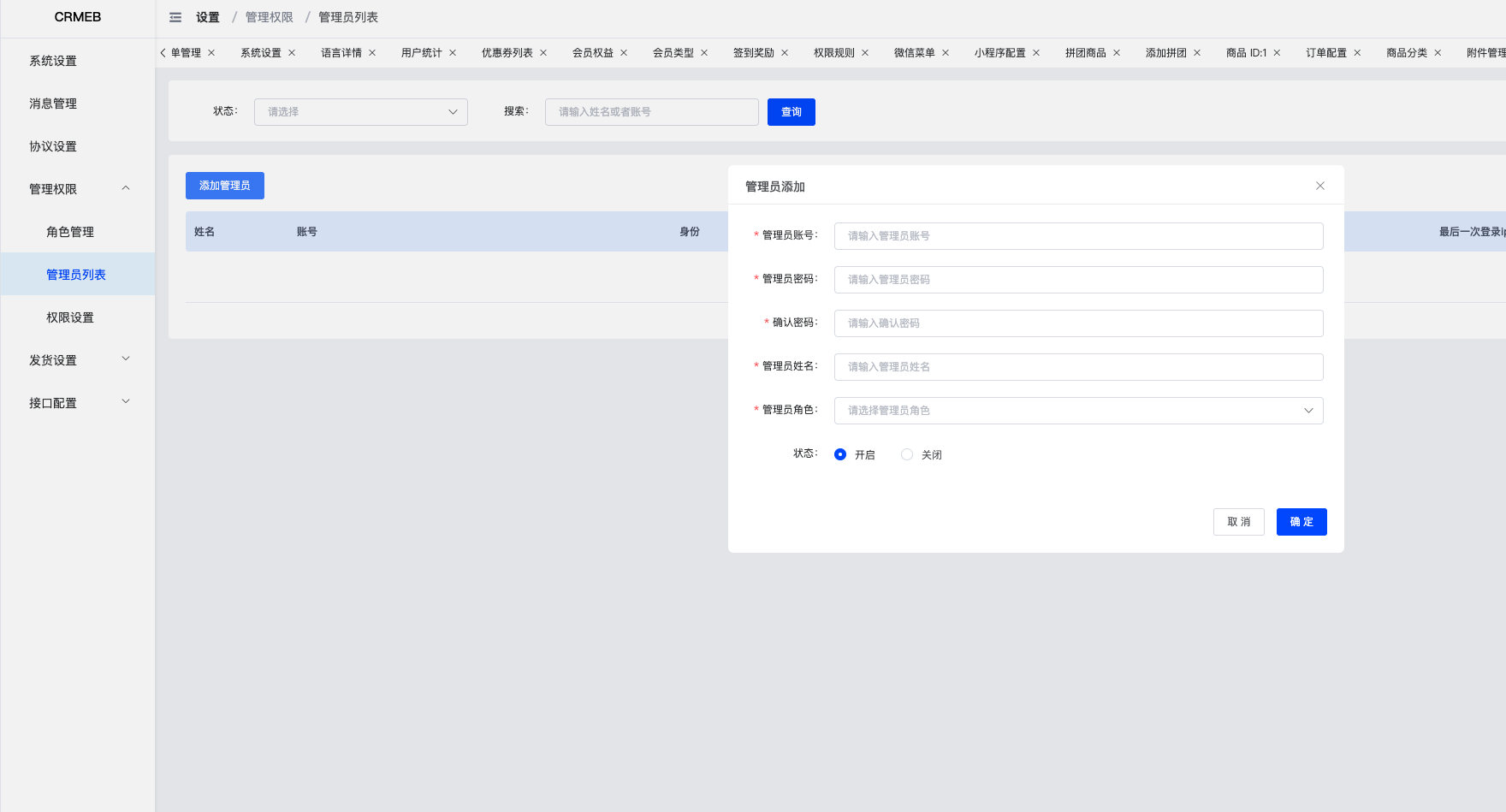Click the 设置 breadcrumb text
Screen dimensions: 1506x812
click(208, 17)
